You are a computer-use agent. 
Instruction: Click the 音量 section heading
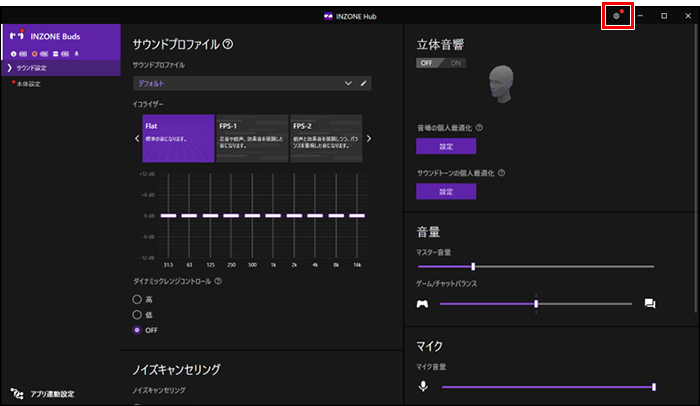[428, 232]
